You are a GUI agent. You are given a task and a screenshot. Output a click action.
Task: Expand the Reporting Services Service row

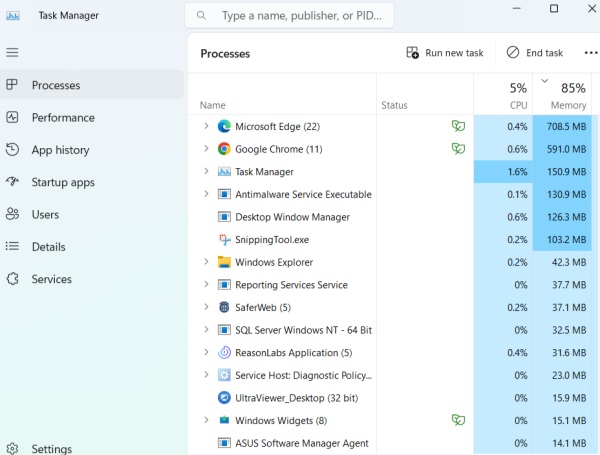click(206, 284)
